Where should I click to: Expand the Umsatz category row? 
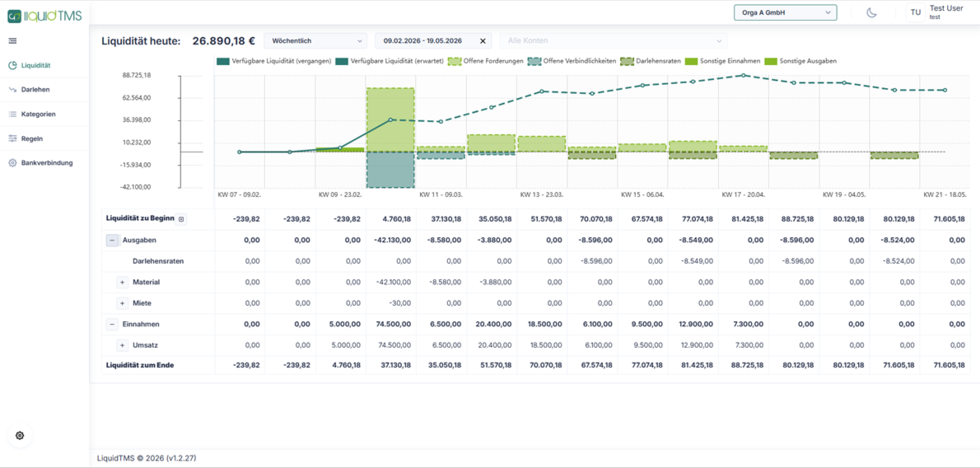point(122,346)
